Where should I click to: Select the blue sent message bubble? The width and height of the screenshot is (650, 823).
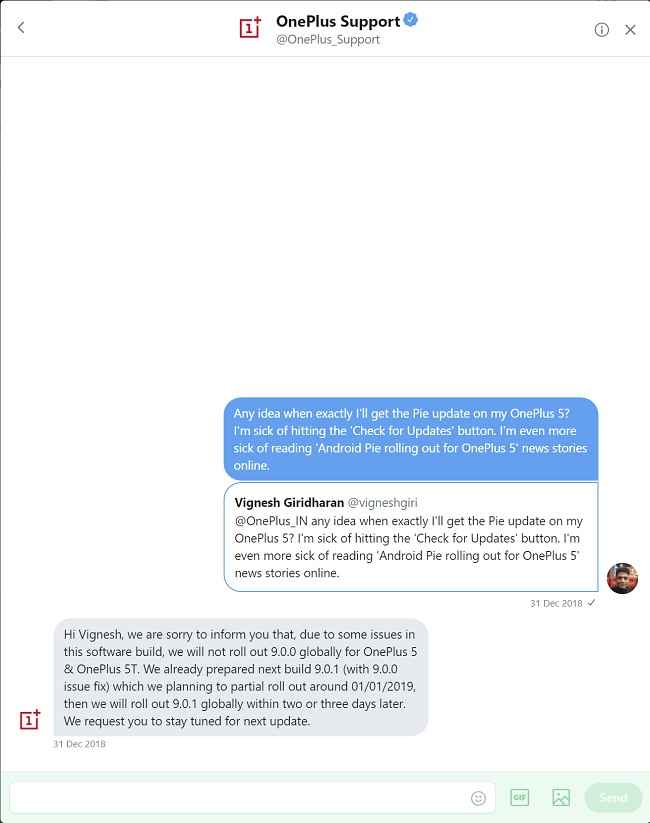[x=411, y=439]
